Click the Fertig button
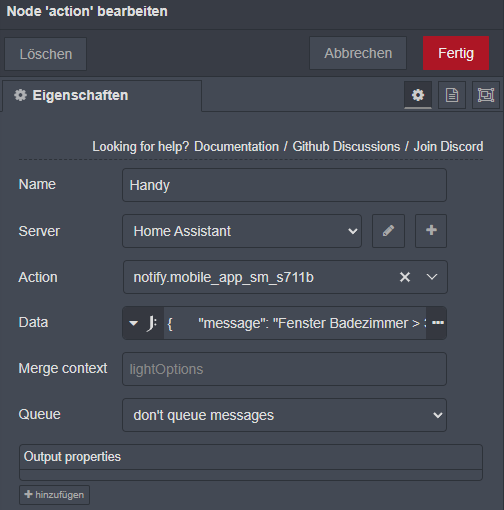 456,53
